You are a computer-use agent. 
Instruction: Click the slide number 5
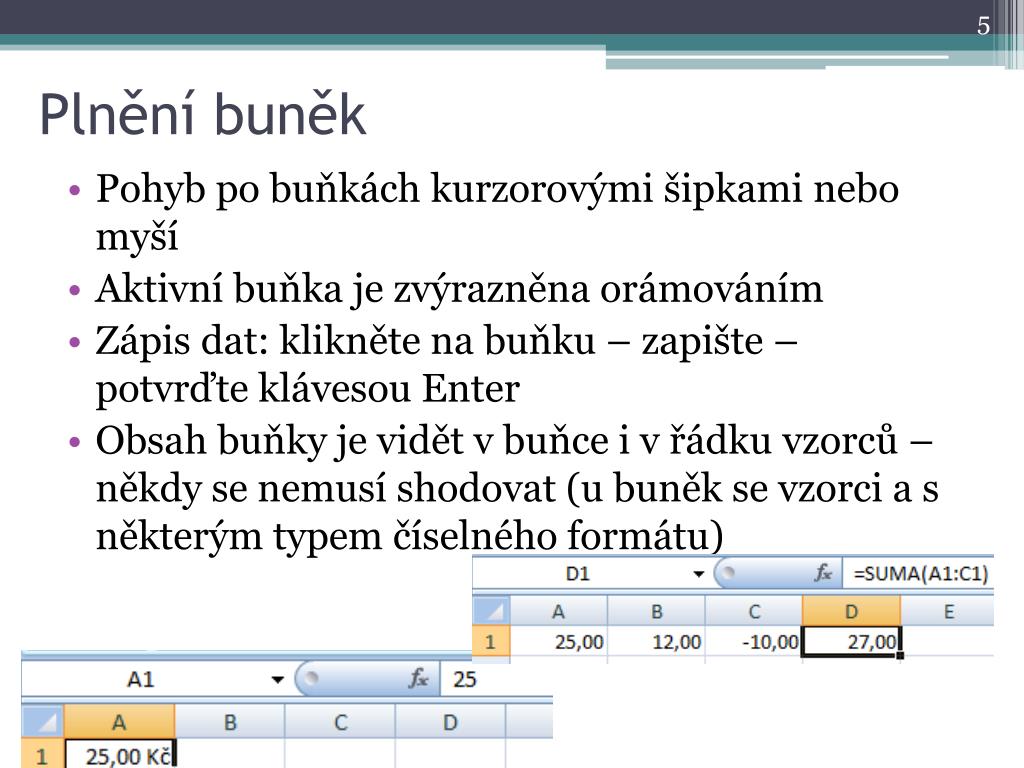click(983, 25)
